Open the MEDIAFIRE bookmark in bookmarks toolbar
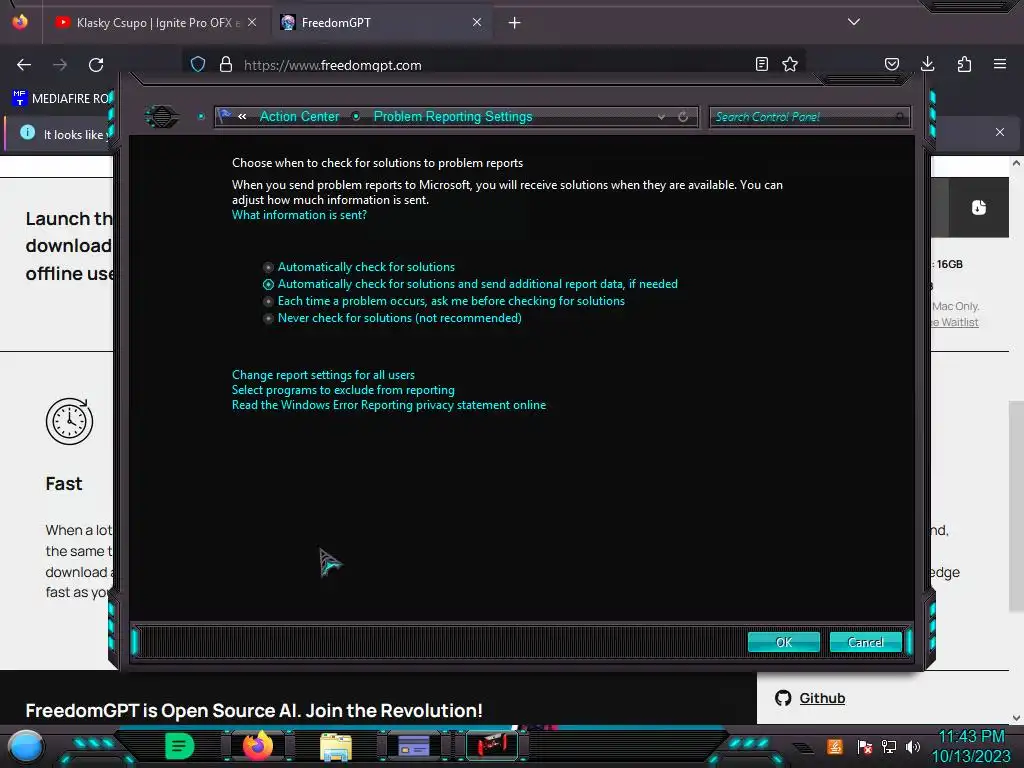The image size is (1024, 768). pos(61,99)
